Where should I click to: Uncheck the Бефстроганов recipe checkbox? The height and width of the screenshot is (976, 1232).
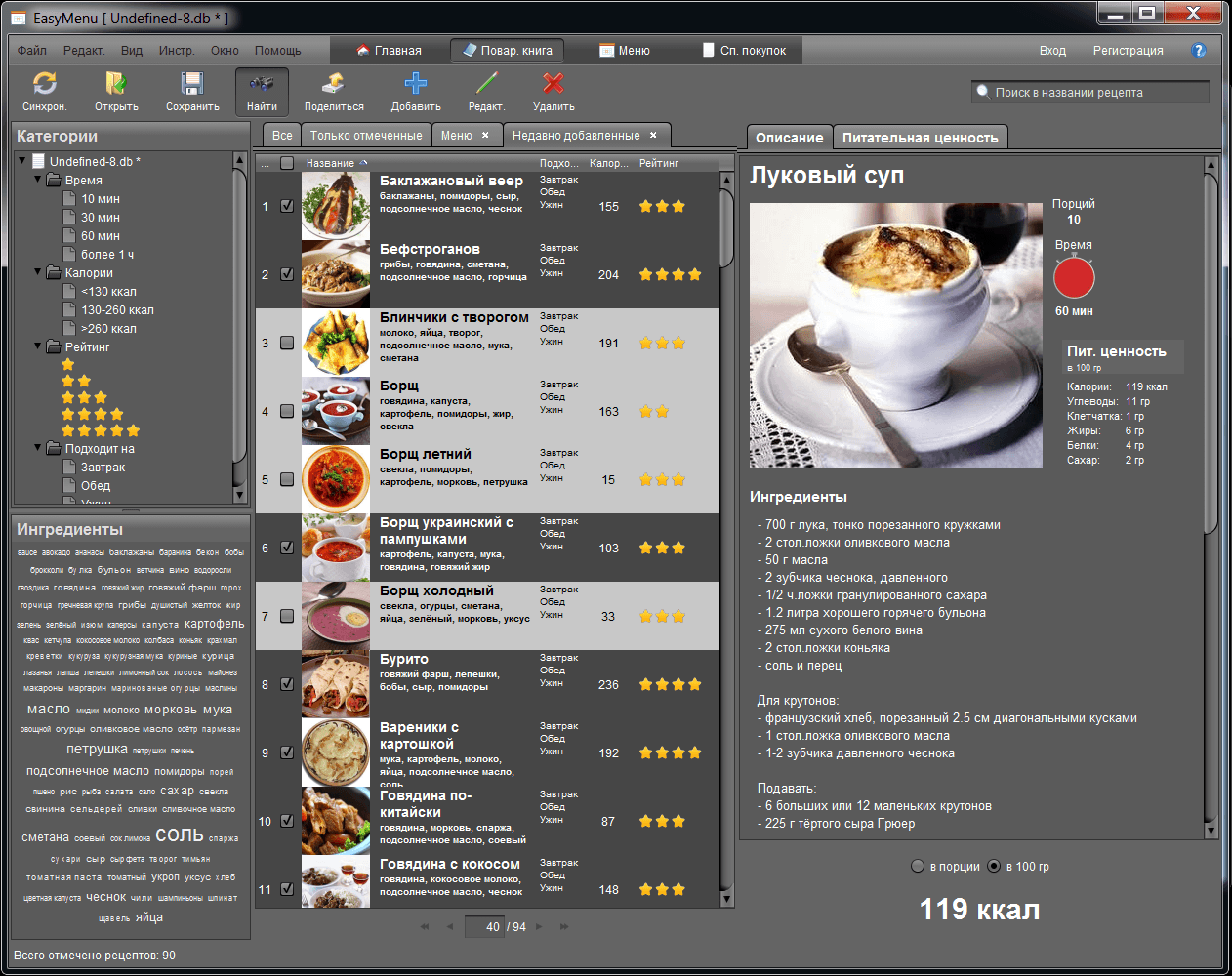click(x=287, y=274)
